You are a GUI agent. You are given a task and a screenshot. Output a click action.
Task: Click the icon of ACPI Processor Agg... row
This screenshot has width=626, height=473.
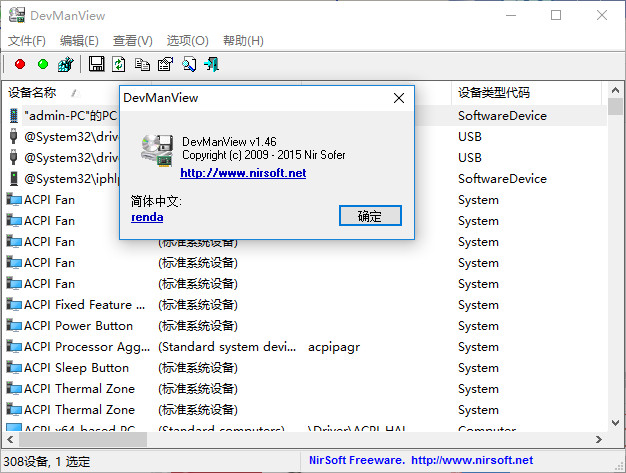pos(14,346)
